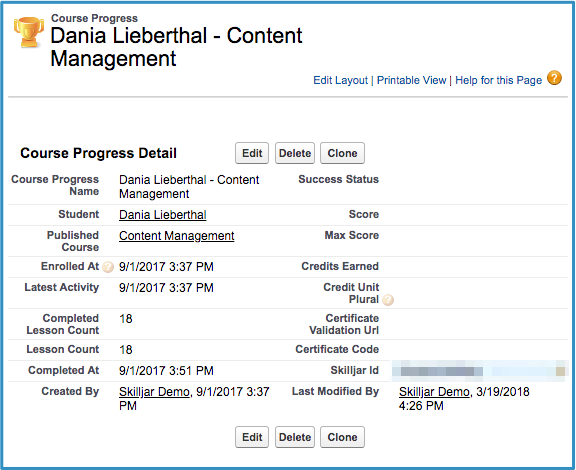Click the Credit Unit Plural help icon
This screenshot has height=470, width=576.
coord(388,300)
